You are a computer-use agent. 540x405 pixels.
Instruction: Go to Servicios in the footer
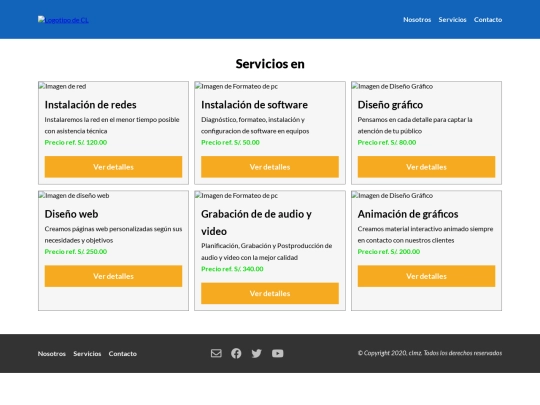pyautogui.click(x=87, y=354)
